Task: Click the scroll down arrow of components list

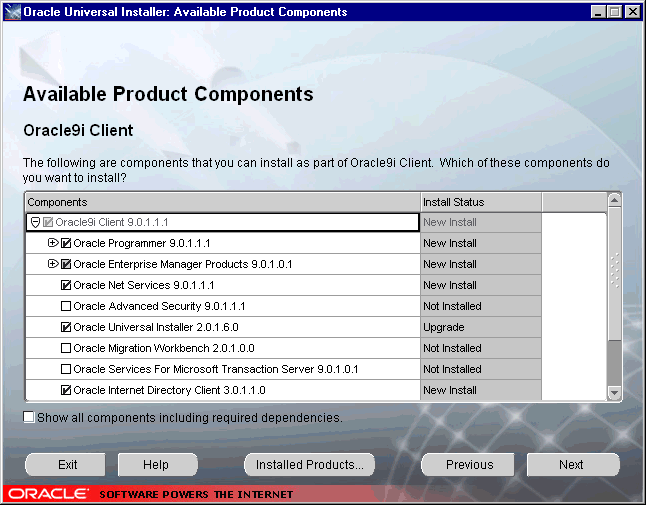Action: (614, 393)
